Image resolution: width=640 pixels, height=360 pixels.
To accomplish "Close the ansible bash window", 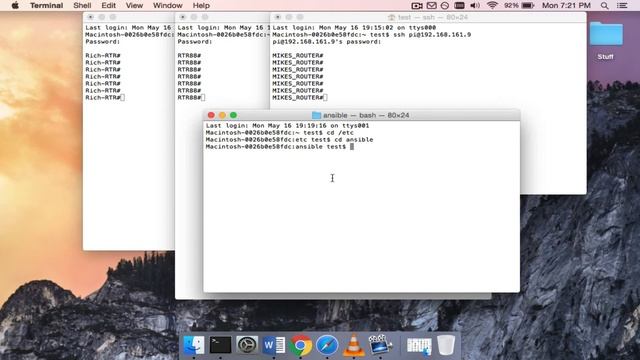I will [x=211, y=115].
